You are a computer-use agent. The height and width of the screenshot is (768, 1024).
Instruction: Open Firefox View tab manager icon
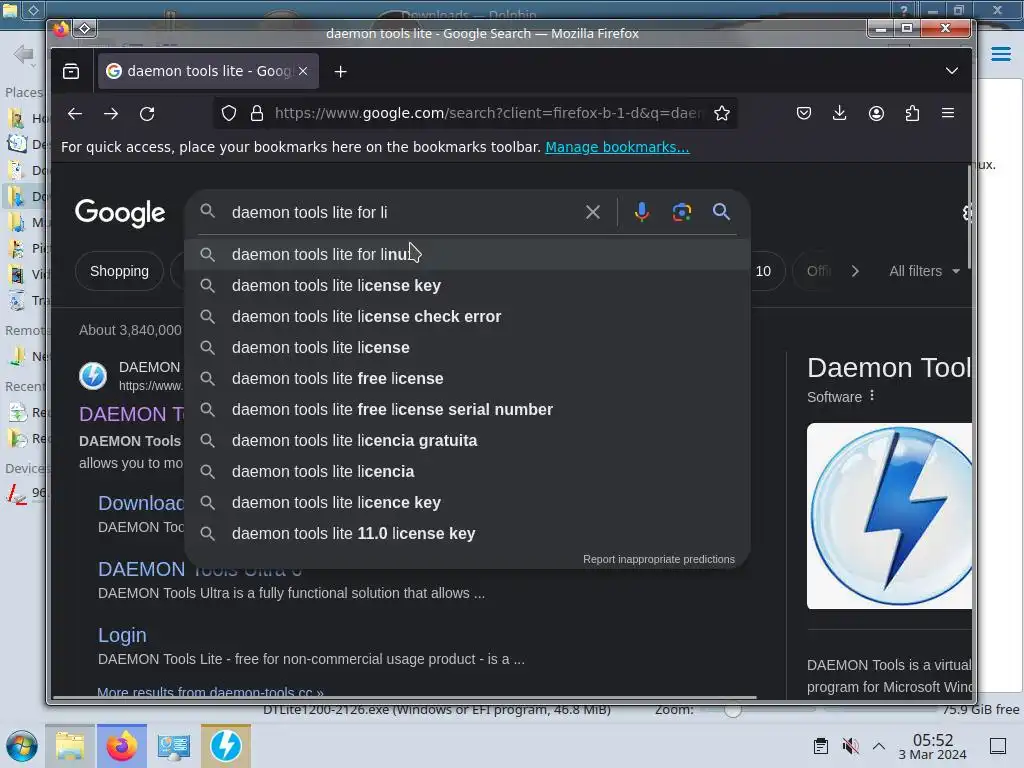coord(71,71)
